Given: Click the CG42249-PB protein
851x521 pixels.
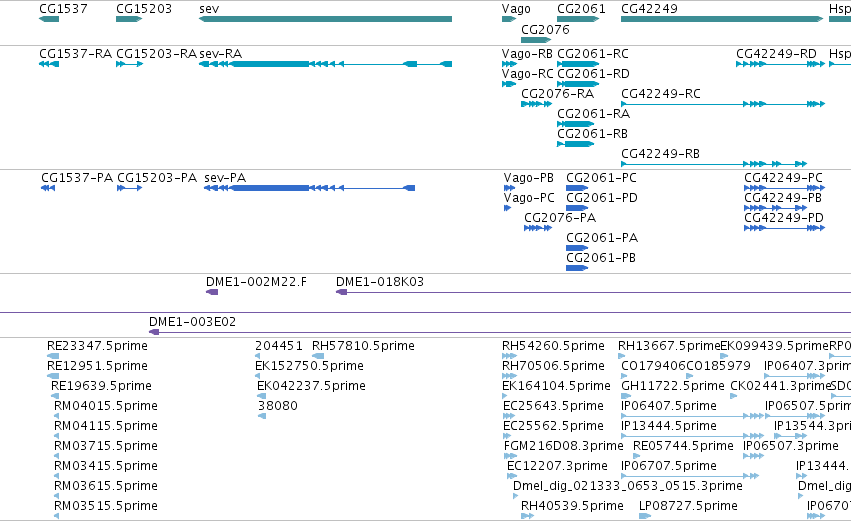Looking at the screenshot, I should tap(776, 208).
